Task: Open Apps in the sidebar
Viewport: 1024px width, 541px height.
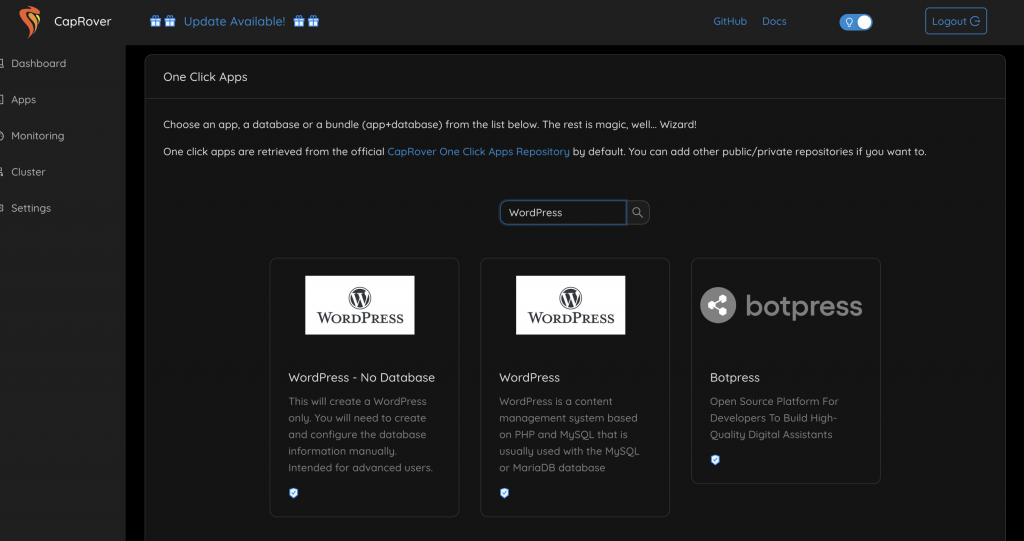Action: (x=24, y=99)
